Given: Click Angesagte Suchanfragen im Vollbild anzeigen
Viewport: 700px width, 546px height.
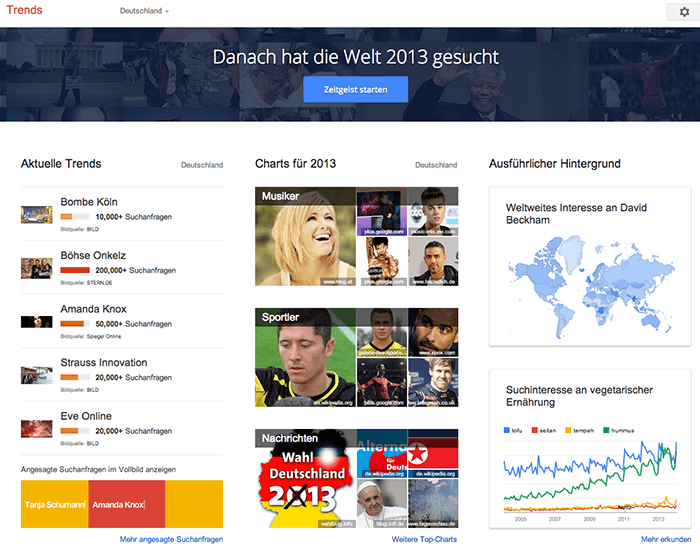Looking at the screenshot, I should [98, 469].
